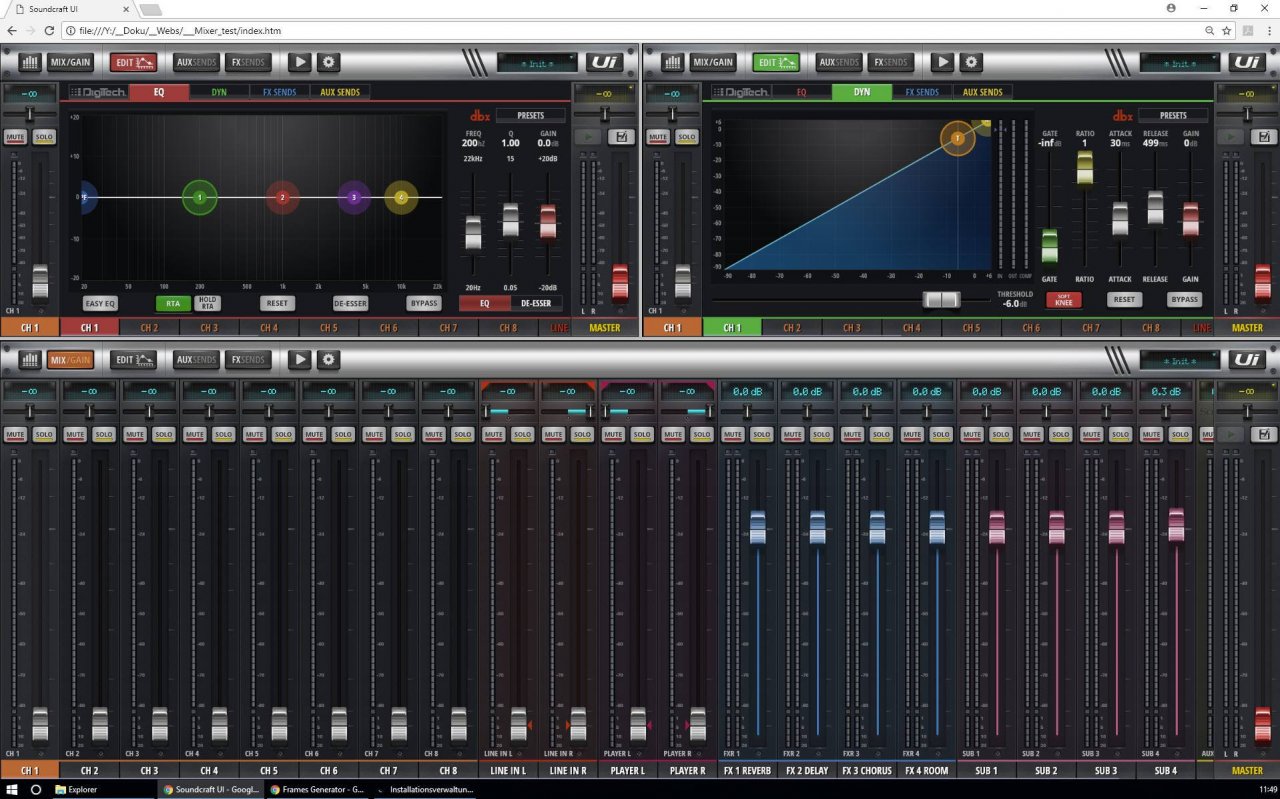The image size is (1280, 799).
Task: Open Init snapshot display in lower mixer
Action: [x=1180, y=359]
